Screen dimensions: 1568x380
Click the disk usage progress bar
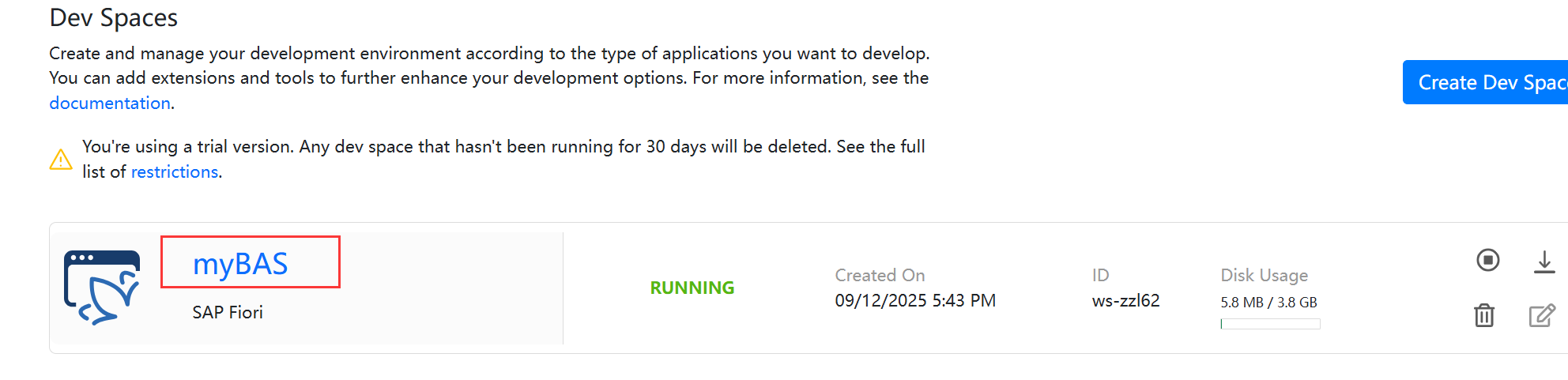coord(1270,324)
